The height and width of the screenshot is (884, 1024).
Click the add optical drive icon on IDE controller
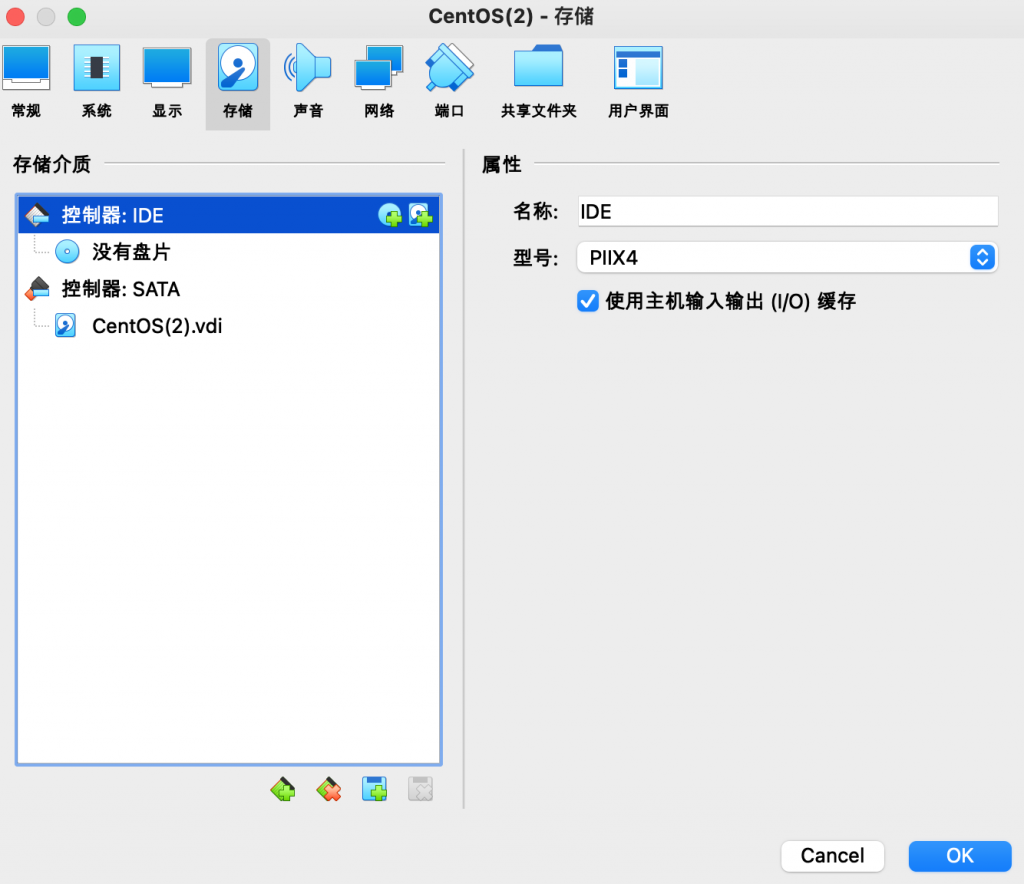[390, 215]
